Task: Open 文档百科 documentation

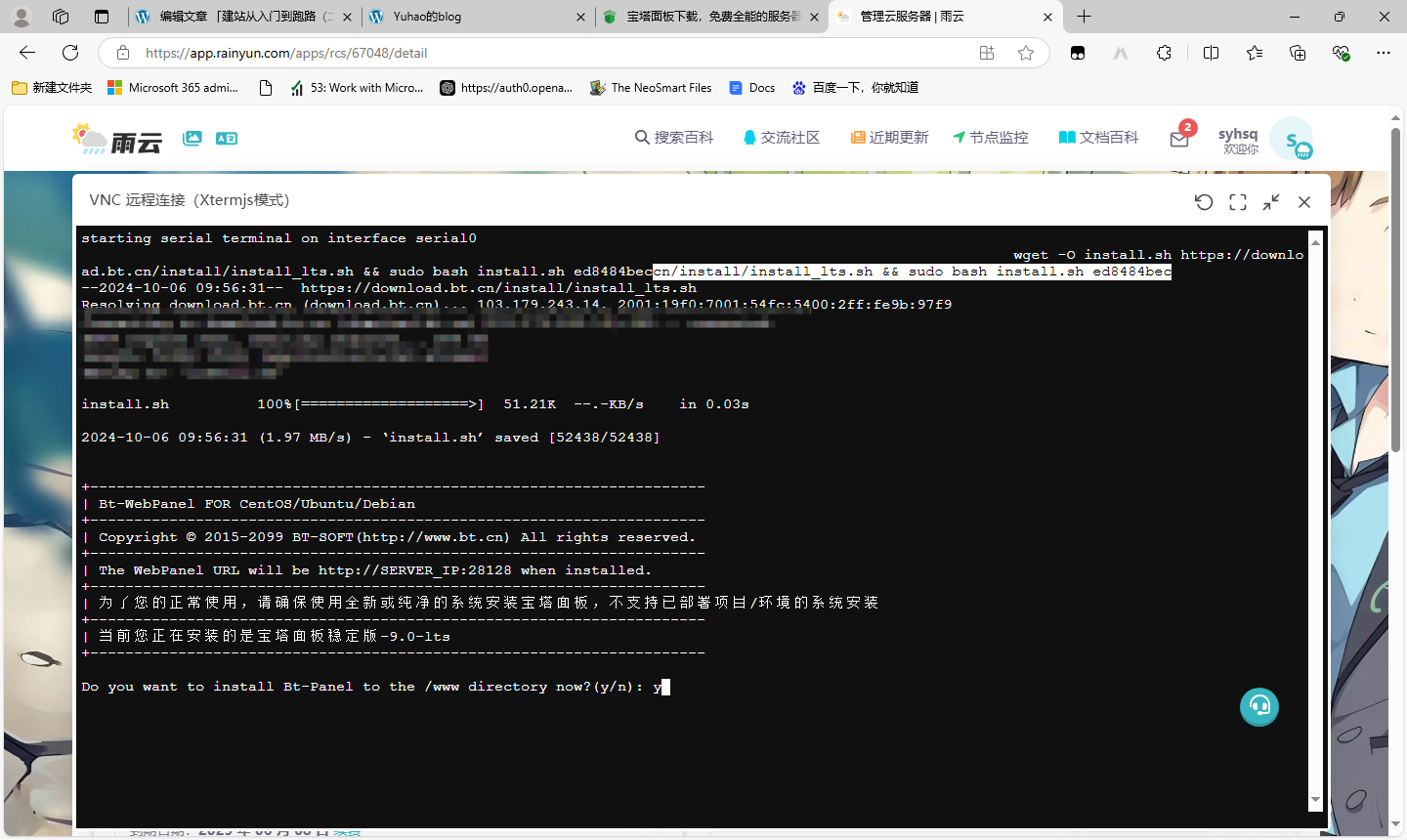Action: pyautogui.click(x=1099, y=138)
